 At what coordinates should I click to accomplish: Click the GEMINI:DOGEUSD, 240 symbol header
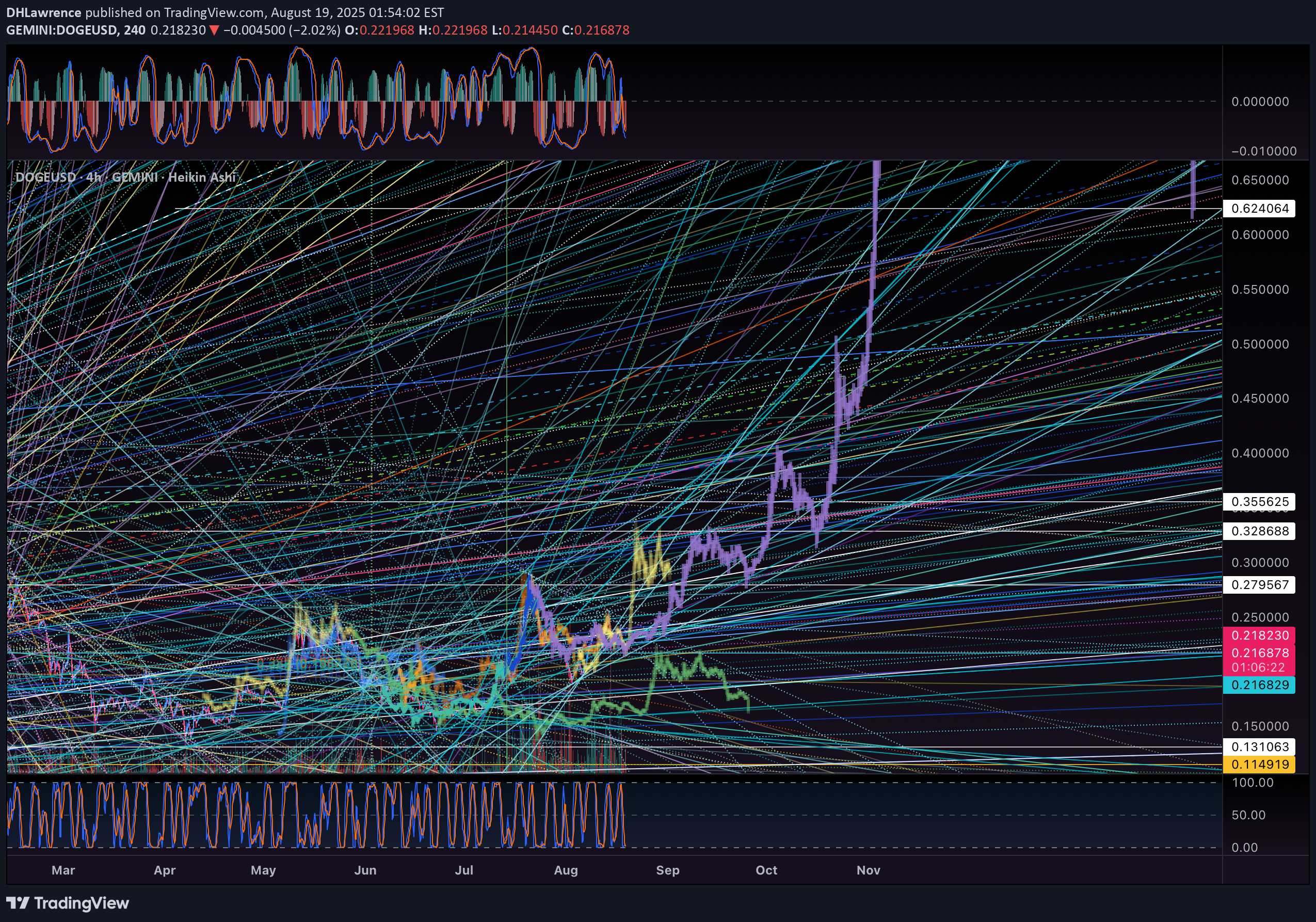click(x=76, y=30)
